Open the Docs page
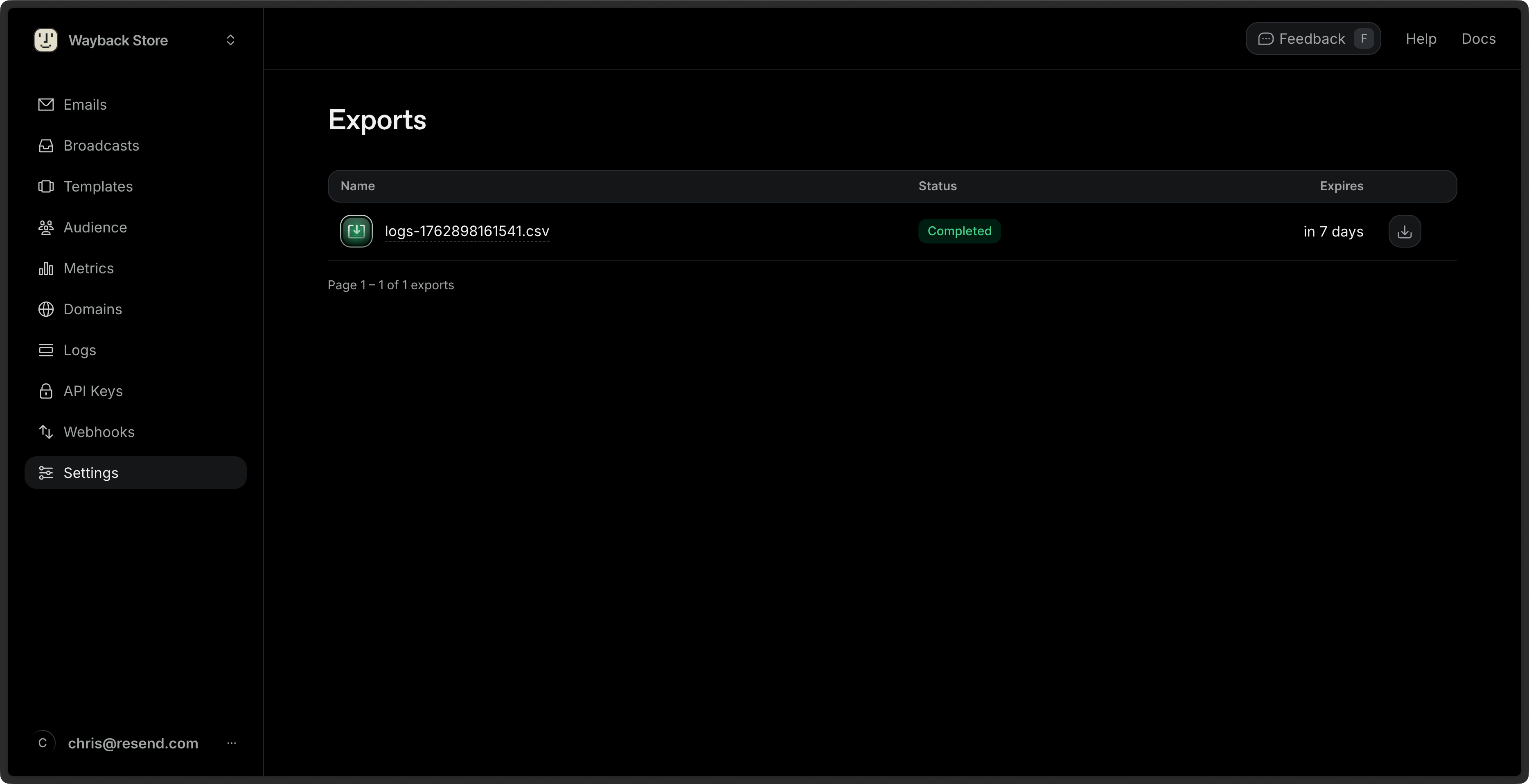The image size is (1529, 784). (1479, 38)
